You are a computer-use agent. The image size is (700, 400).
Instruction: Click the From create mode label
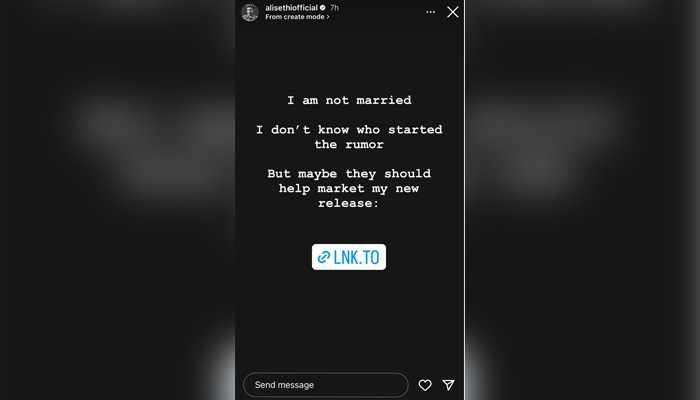point(295,17)
